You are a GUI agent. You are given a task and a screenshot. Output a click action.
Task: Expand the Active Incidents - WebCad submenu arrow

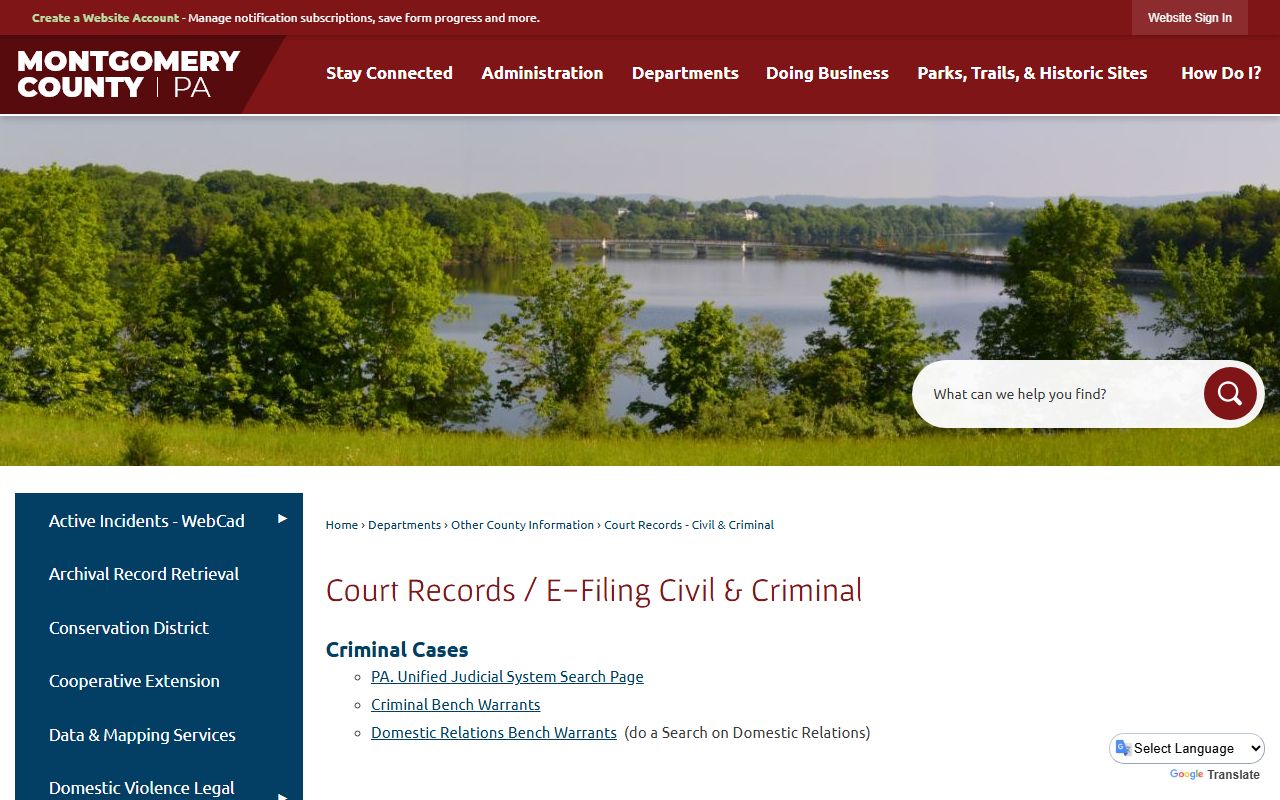282,519
